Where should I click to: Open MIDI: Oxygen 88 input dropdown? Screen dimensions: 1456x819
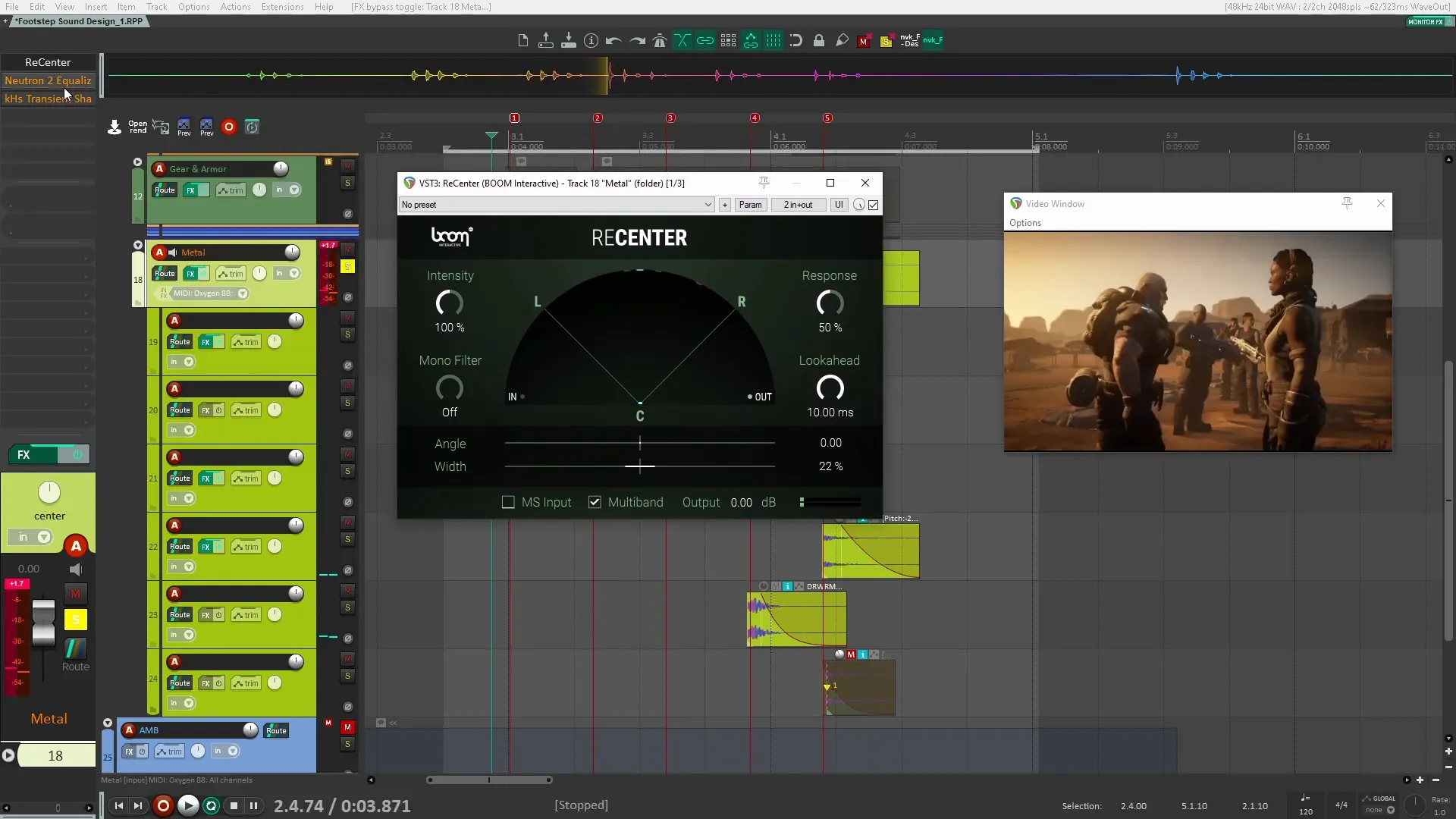(243, 293)
